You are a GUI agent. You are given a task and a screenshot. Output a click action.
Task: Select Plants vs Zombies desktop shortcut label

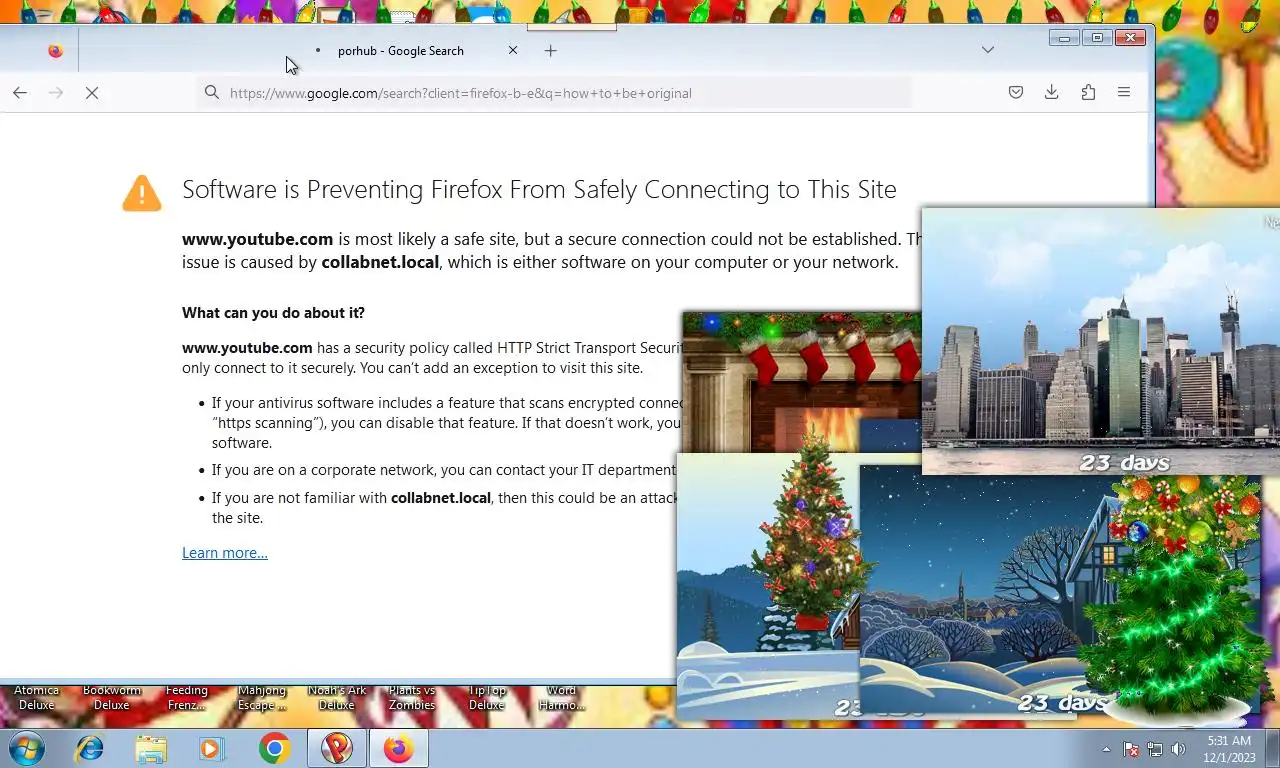pos(412,698)
